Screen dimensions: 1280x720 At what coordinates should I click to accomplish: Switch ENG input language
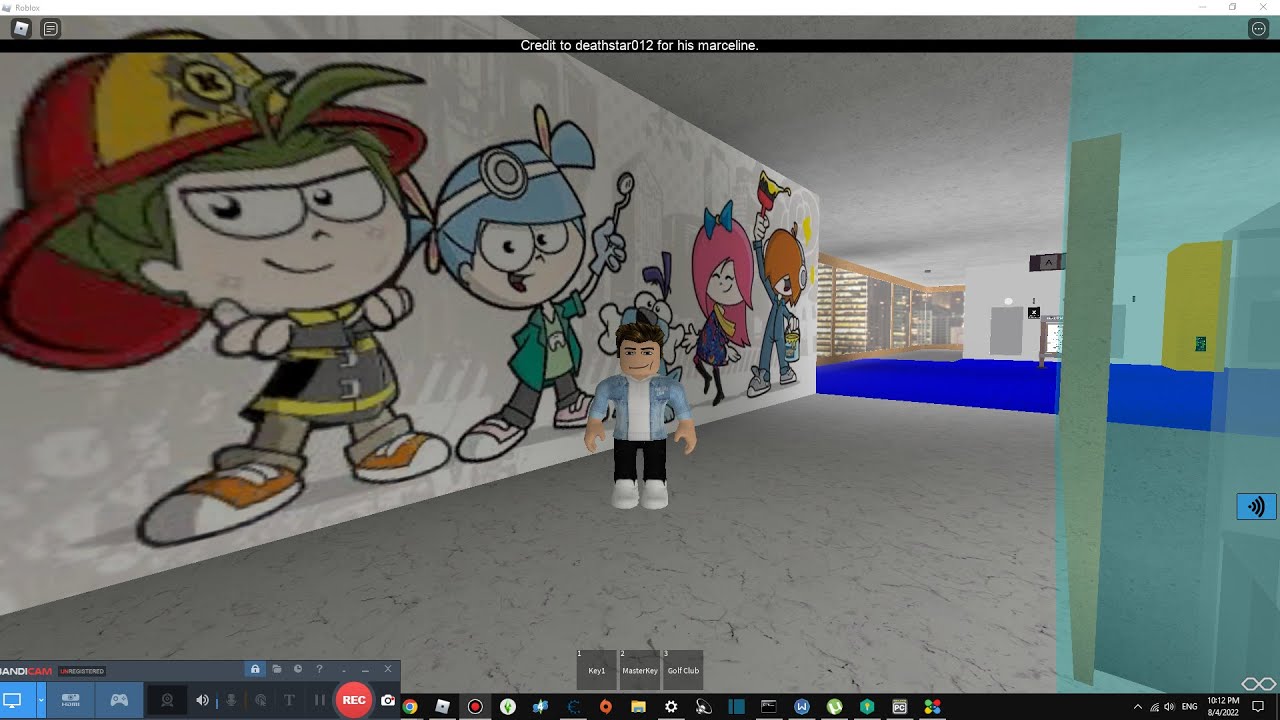click(x=1189, y=706)
